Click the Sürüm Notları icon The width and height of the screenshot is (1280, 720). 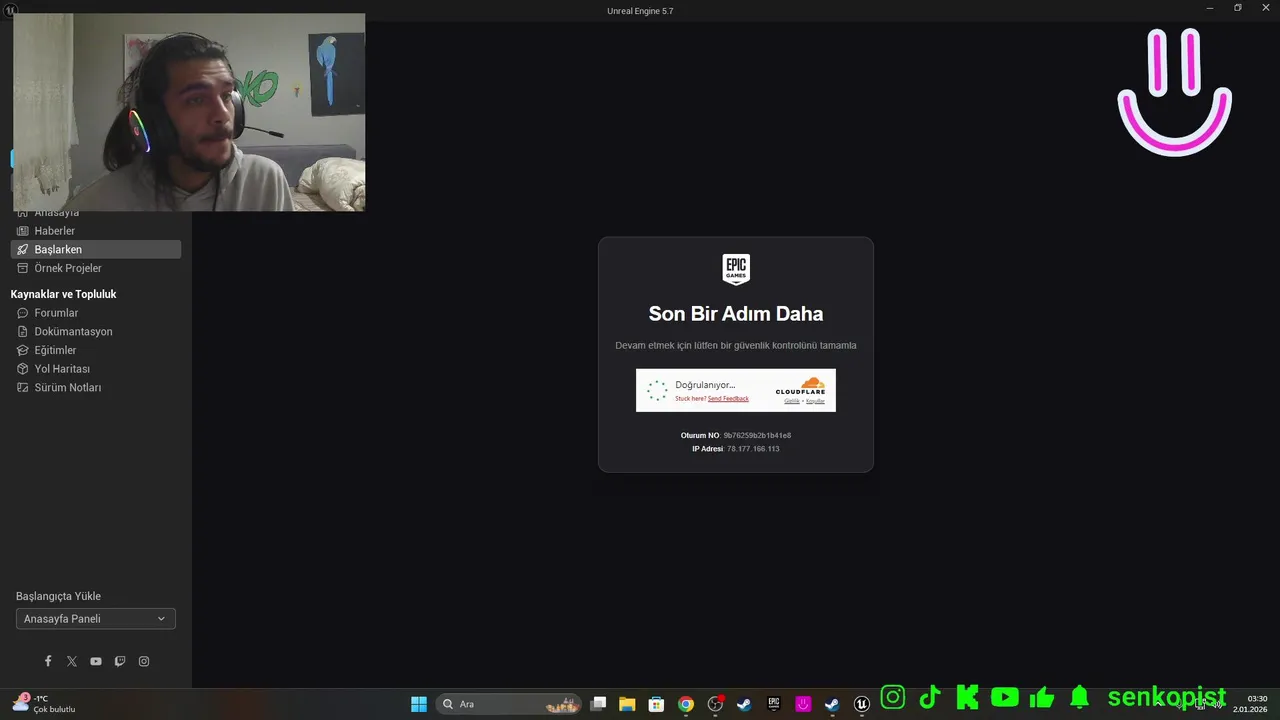coord(23,387)
